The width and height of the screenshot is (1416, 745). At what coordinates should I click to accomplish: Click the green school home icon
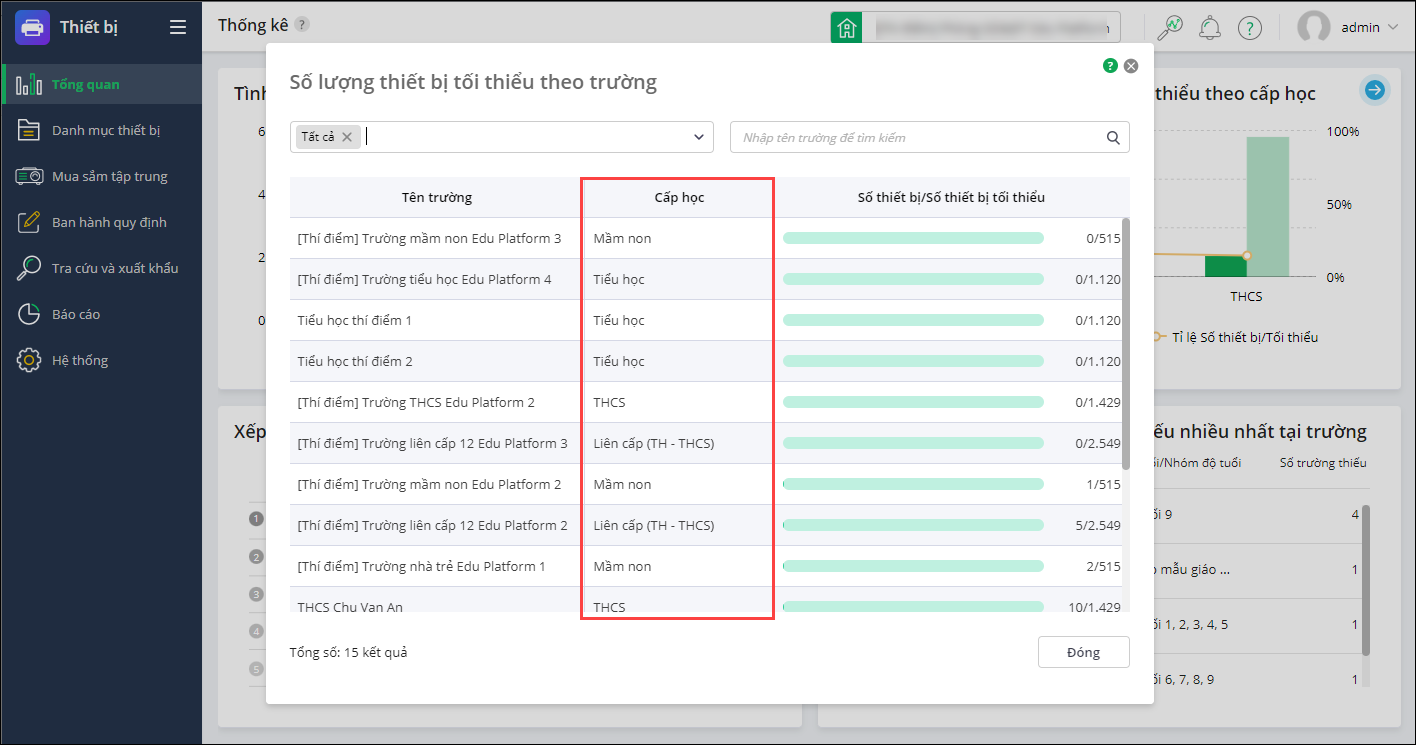[x=846, y=28]
